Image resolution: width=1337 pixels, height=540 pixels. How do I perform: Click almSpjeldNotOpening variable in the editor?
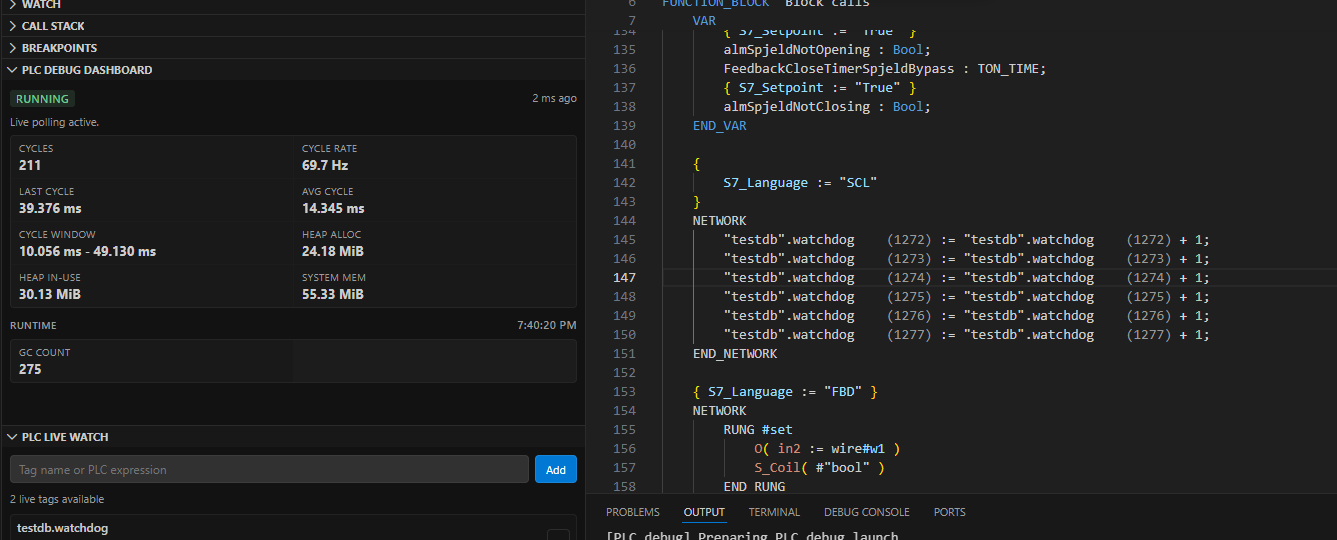(x=797, y=50)
